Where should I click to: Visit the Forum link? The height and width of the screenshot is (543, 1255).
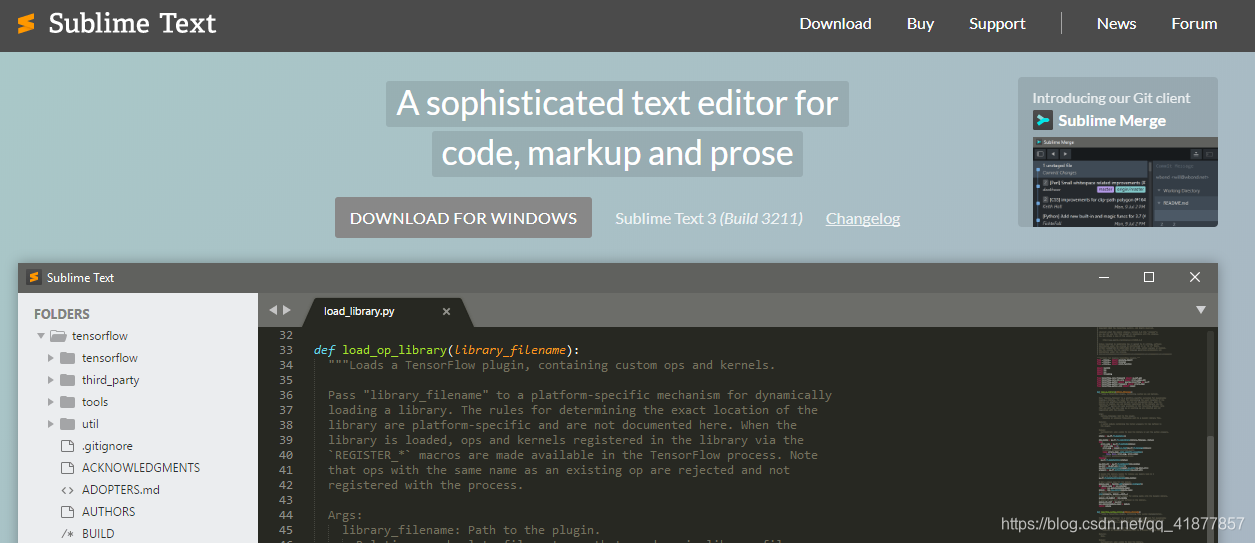(1194, 24)
